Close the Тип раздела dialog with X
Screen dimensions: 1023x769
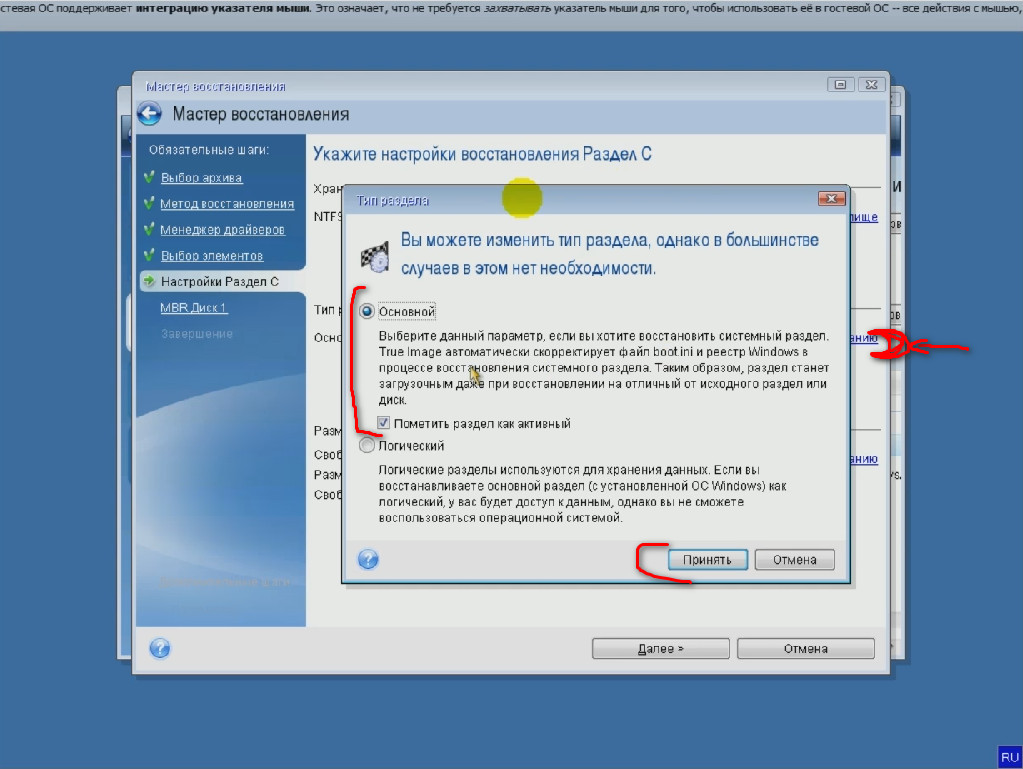point(832,200)
